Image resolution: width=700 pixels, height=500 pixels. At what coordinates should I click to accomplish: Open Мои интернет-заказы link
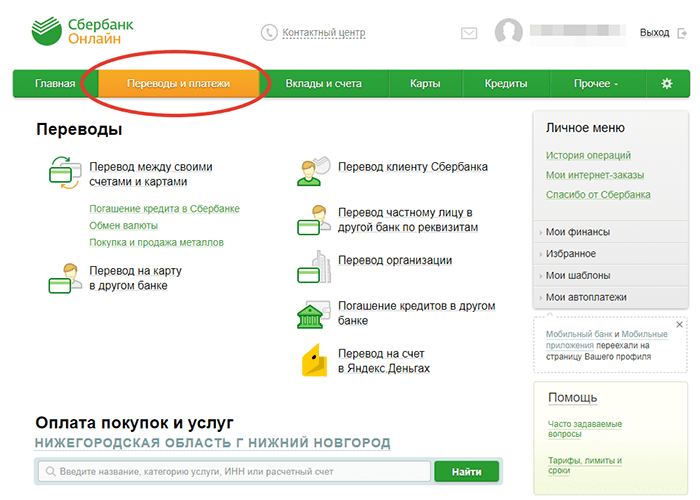coord(595,175)
